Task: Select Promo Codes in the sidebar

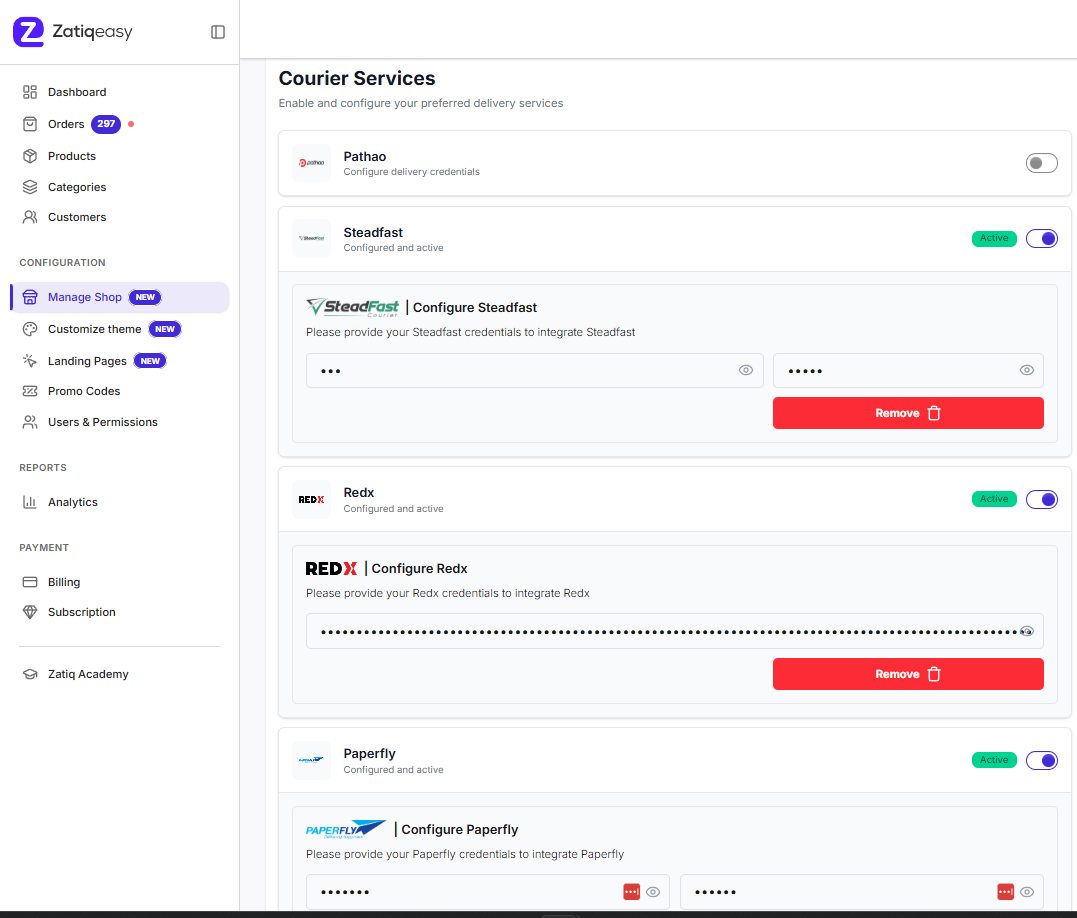Action: pos(83,391)
